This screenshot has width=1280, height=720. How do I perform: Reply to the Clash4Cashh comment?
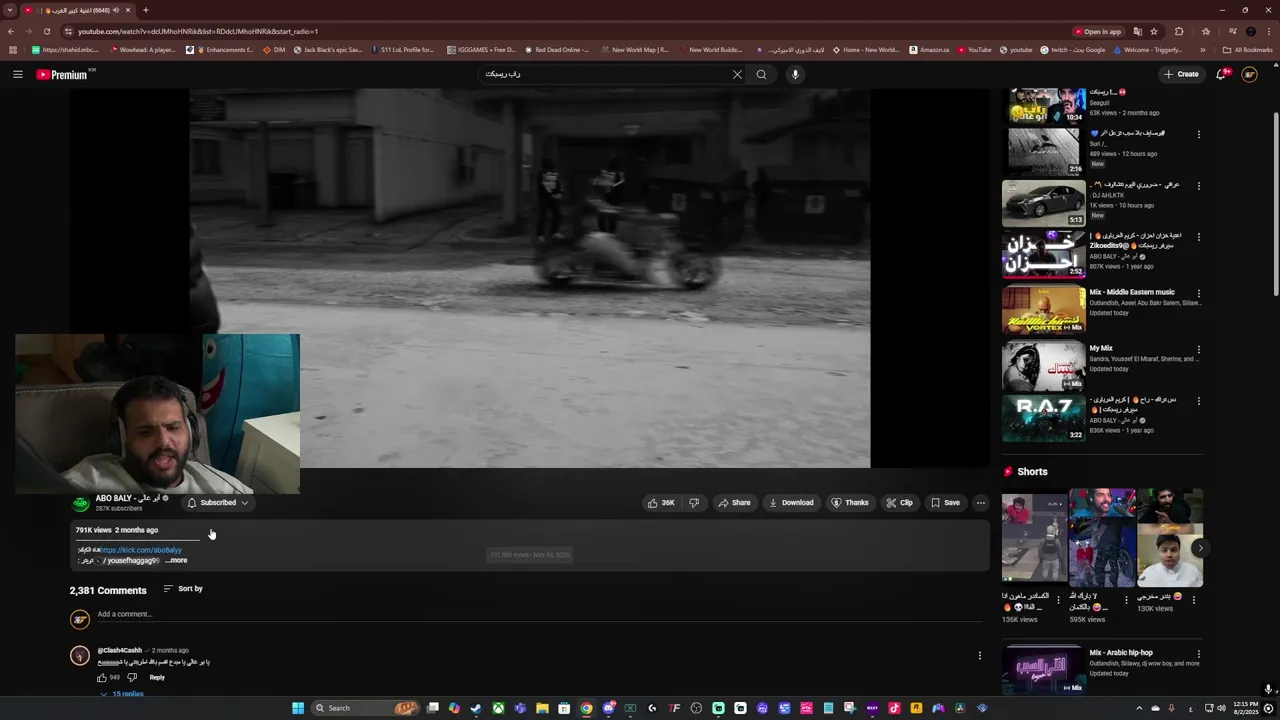point(157,678)
